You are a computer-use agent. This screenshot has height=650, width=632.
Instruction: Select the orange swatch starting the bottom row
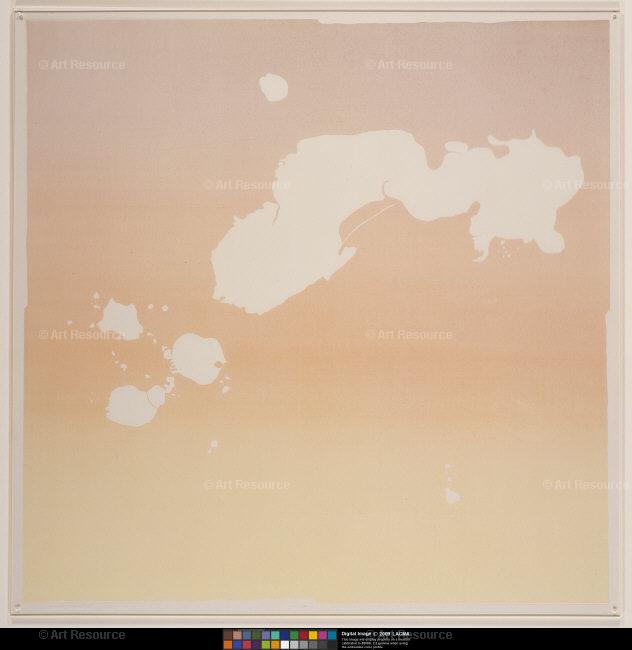tap(228, 645)
